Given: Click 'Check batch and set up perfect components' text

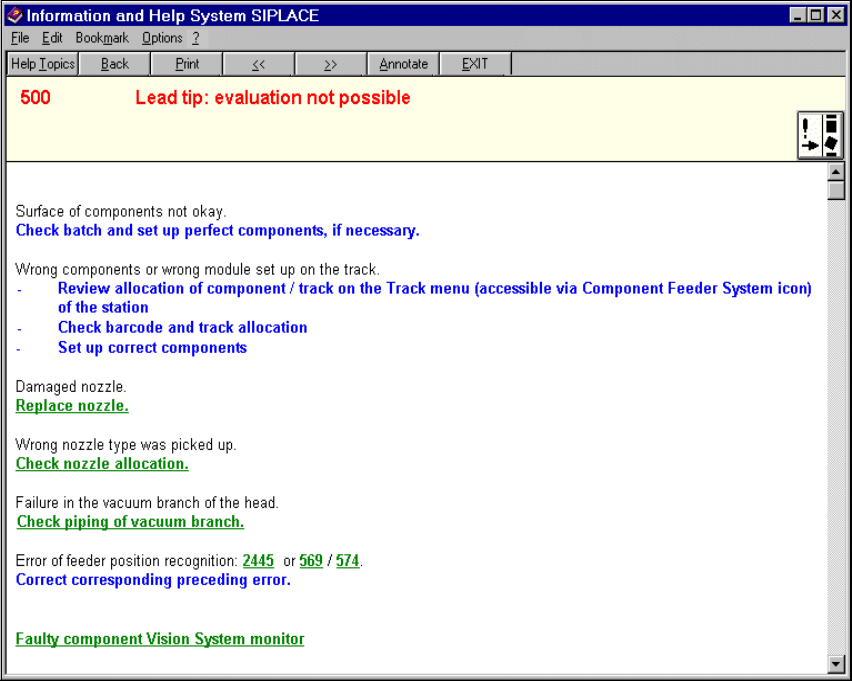Looking at the screenshot, I should pyautogui.click(x=217, y=230).
